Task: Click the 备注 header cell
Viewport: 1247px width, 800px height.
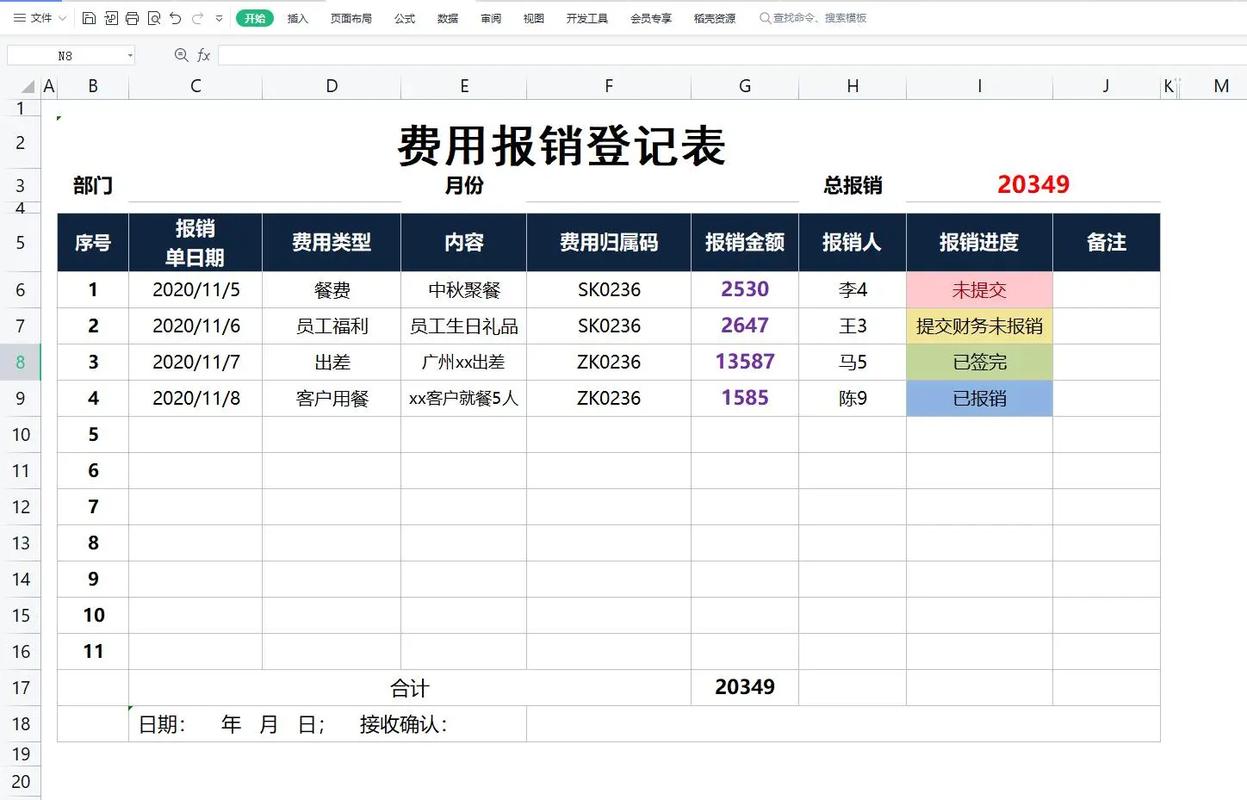Action: point(1106,242)
